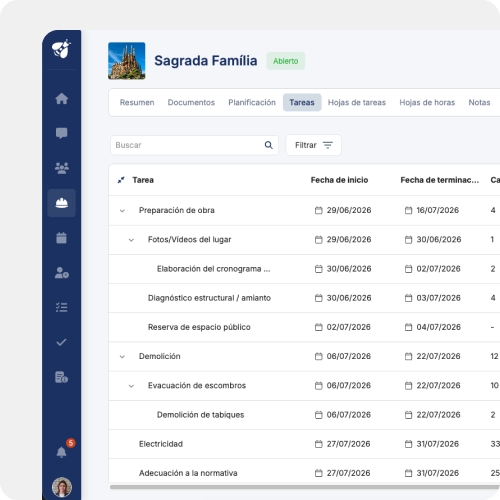Select the Tareas tab
500x500 pixels.
click(302, 102)
